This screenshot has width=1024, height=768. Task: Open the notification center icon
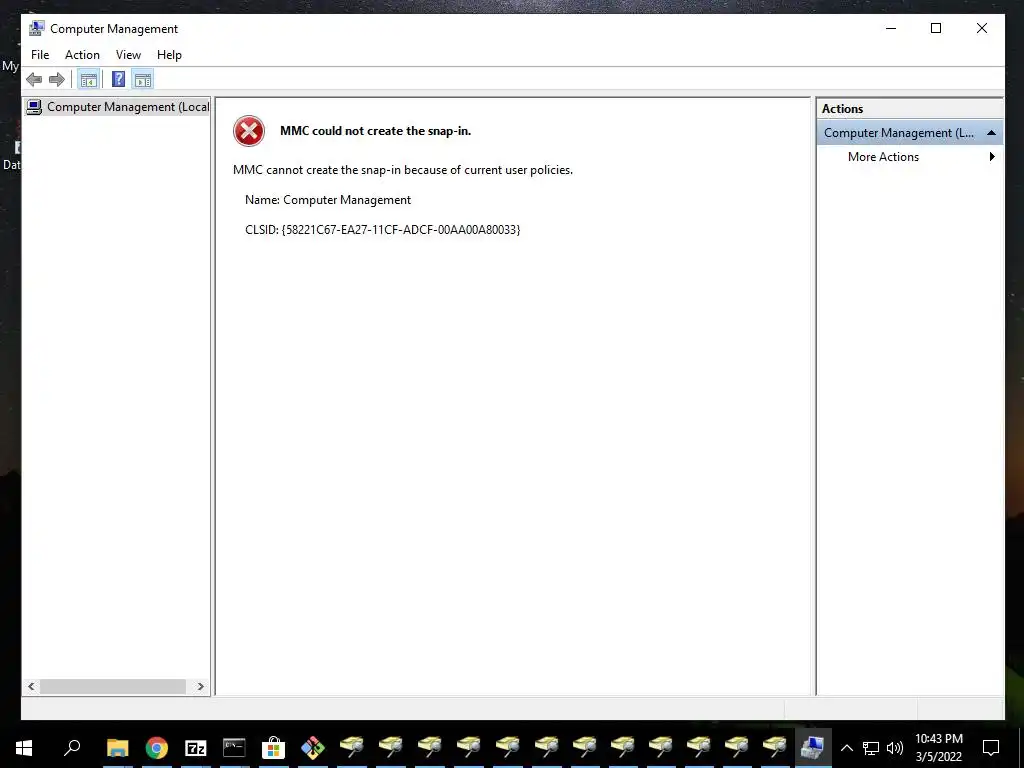click(991, 748)
